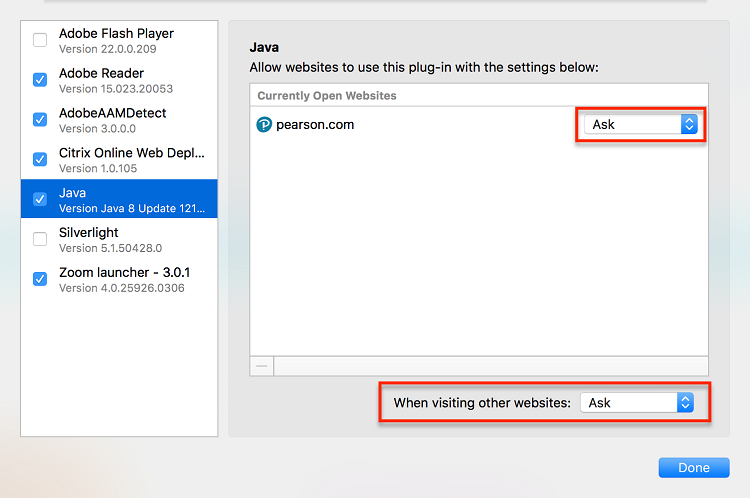750x498 pixels.
Task: Uncheck the Zoom launcher checkbox
Action: tap(40, 279)
